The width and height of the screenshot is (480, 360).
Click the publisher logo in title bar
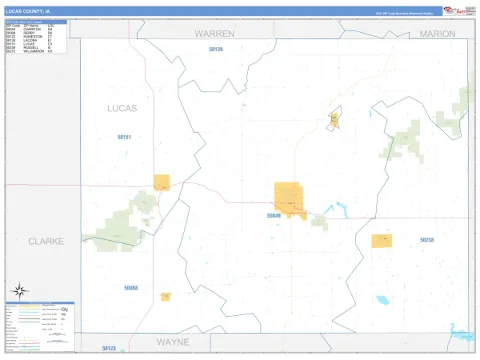[459, 11]
